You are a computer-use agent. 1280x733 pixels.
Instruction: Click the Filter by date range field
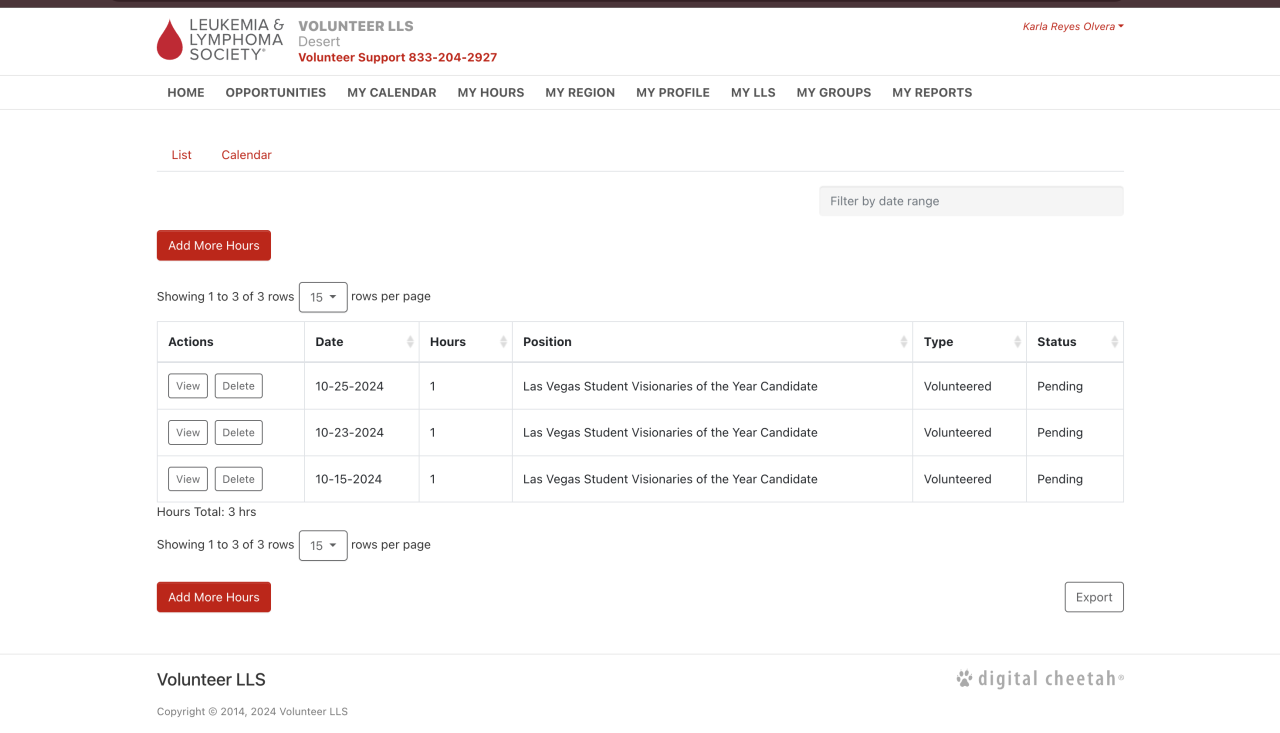coord(971,201)
